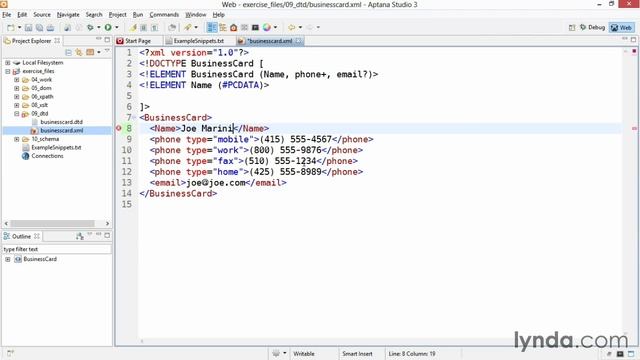
Task: Click the Save toolbar icon
Action: coord(28,27)
